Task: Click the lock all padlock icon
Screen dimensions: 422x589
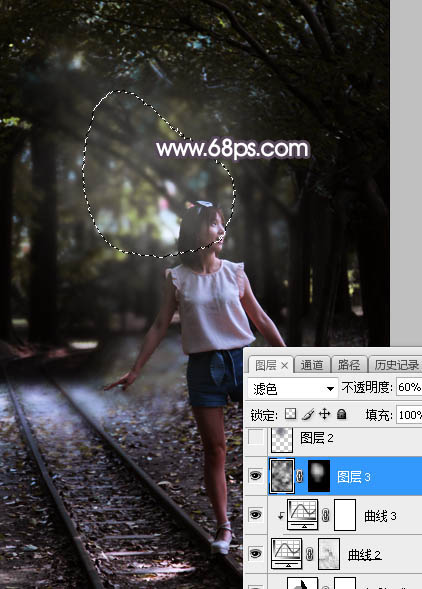Action: tap(342, 414)
